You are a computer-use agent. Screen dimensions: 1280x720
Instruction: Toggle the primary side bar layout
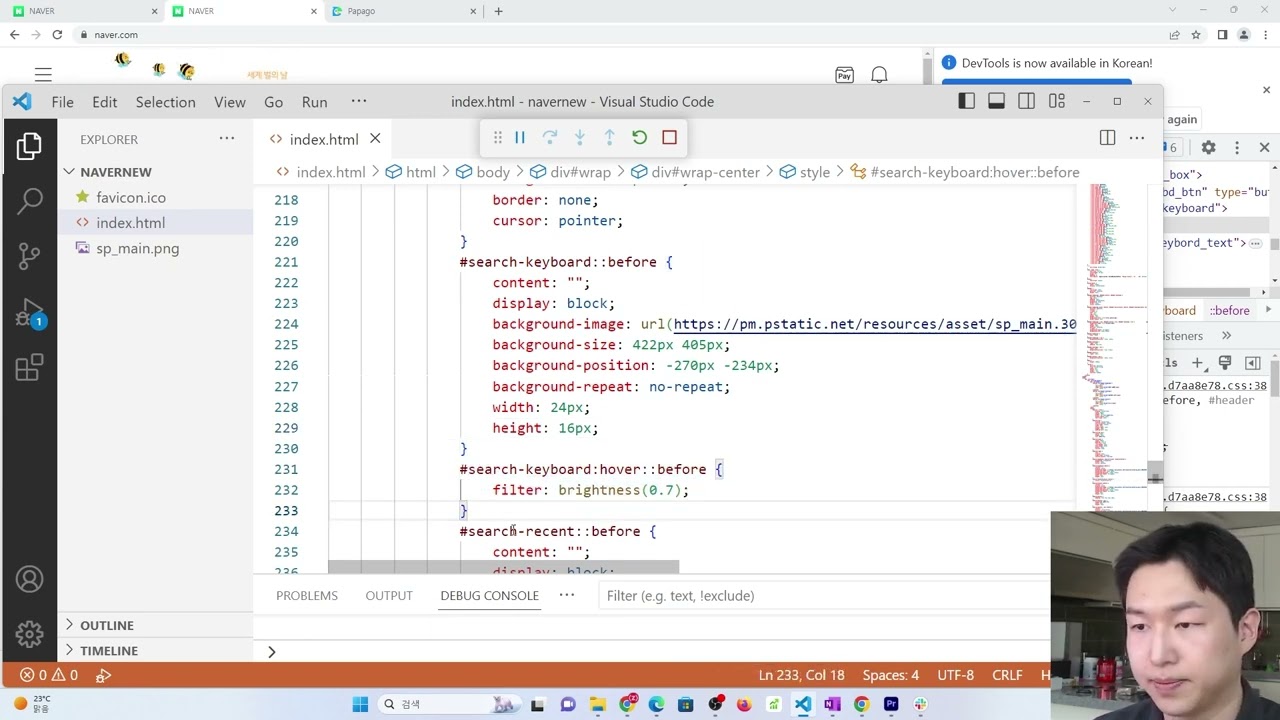[966, 101]
